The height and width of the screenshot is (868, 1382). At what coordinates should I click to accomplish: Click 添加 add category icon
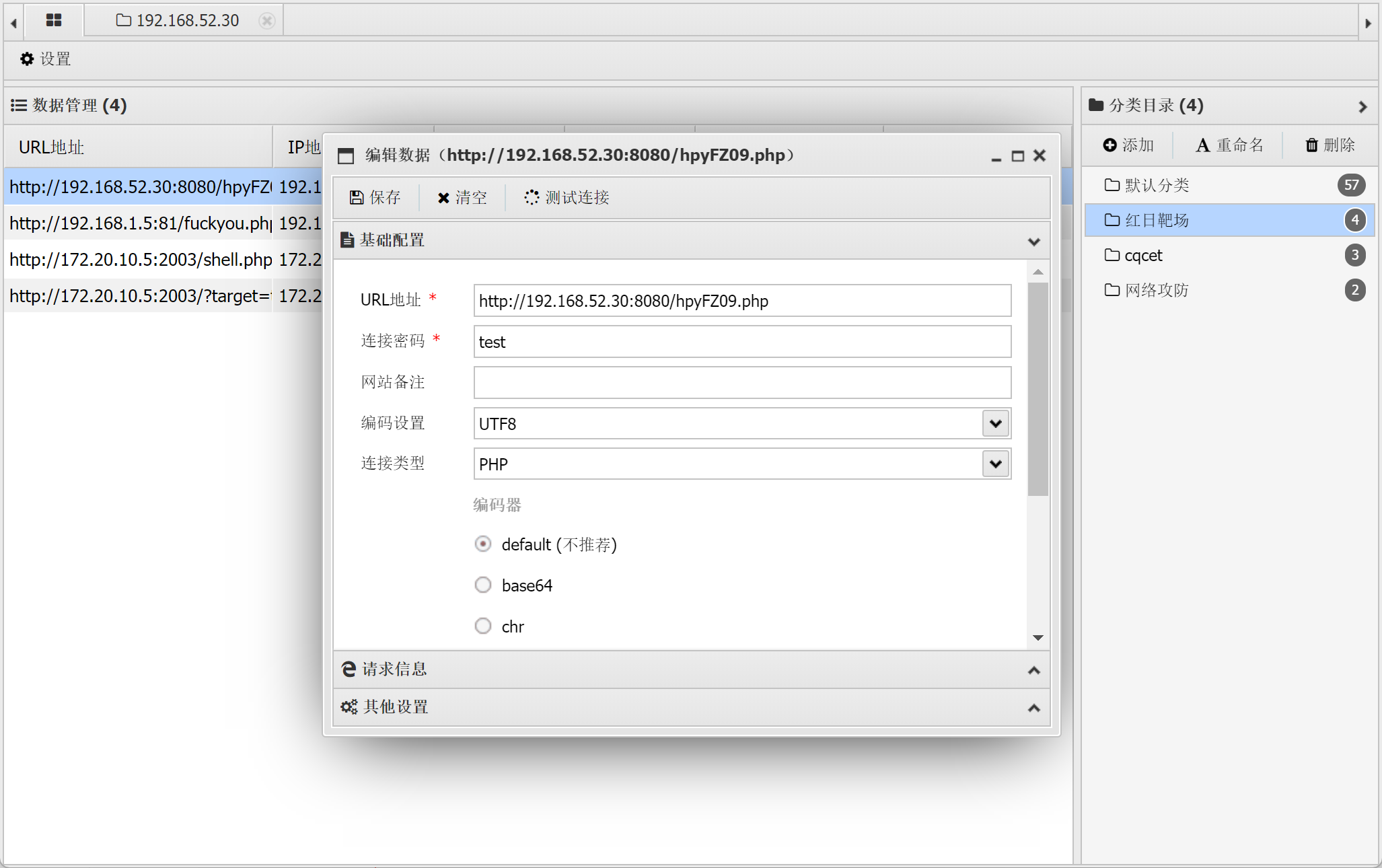1128,145
